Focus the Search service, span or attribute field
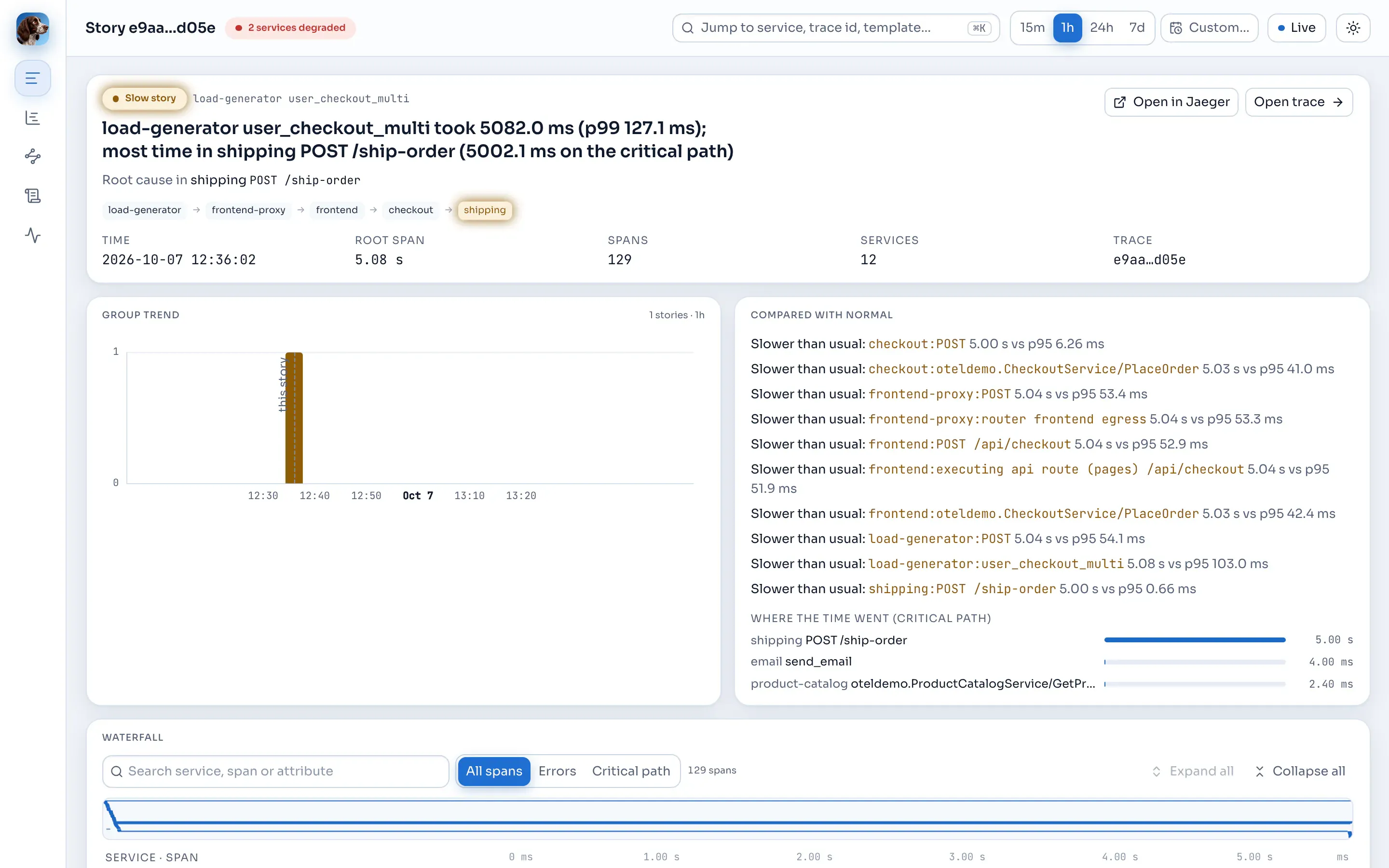 (x=275, y=772)
